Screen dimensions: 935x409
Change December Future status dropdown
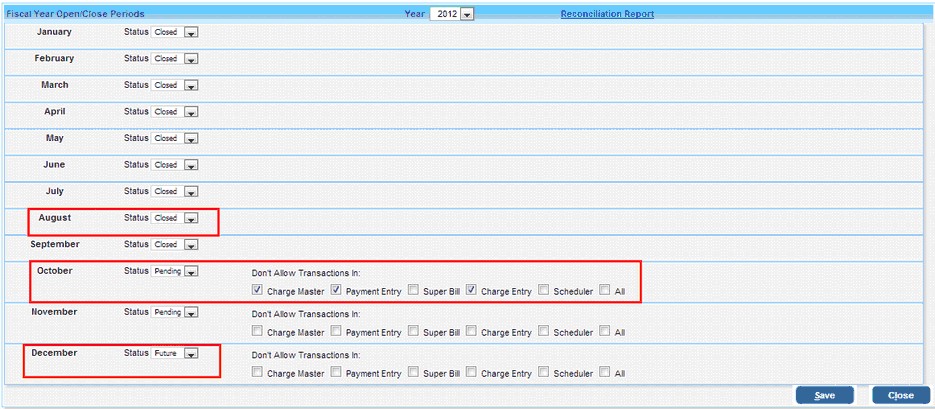(191, 353)
